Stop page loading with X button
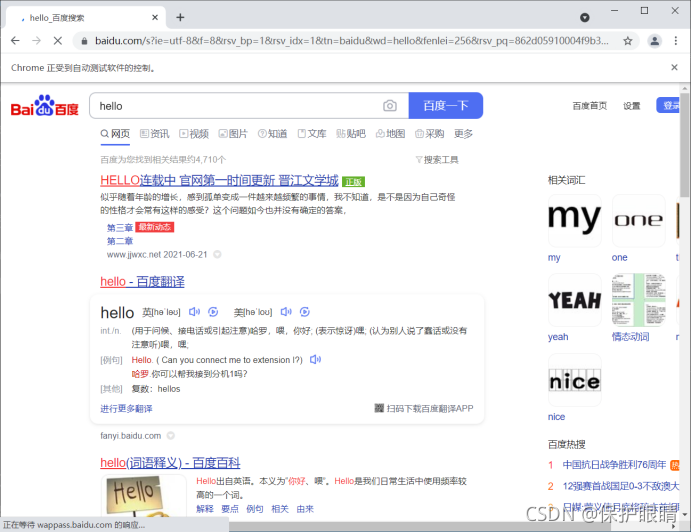692x532 pixels. coord(58,41)
